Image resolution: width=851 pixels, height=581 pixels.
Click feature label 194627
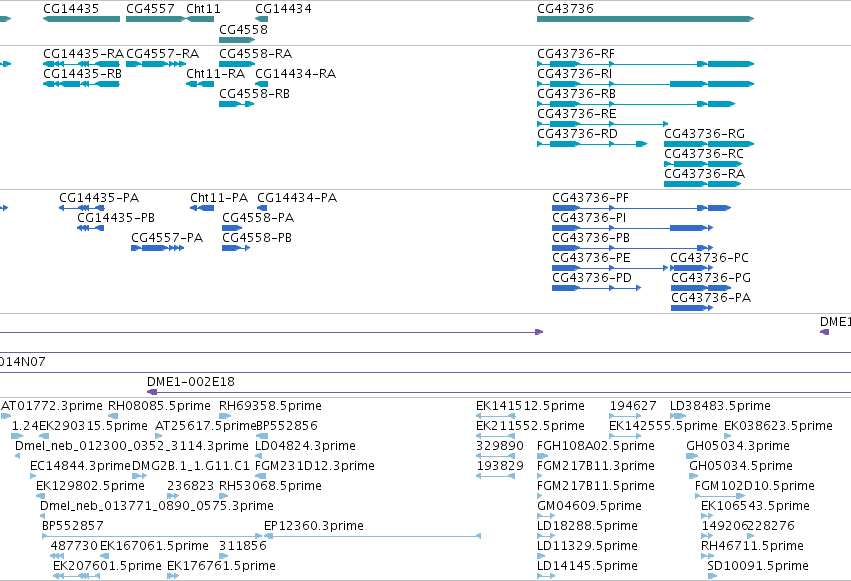click(633, 406)
